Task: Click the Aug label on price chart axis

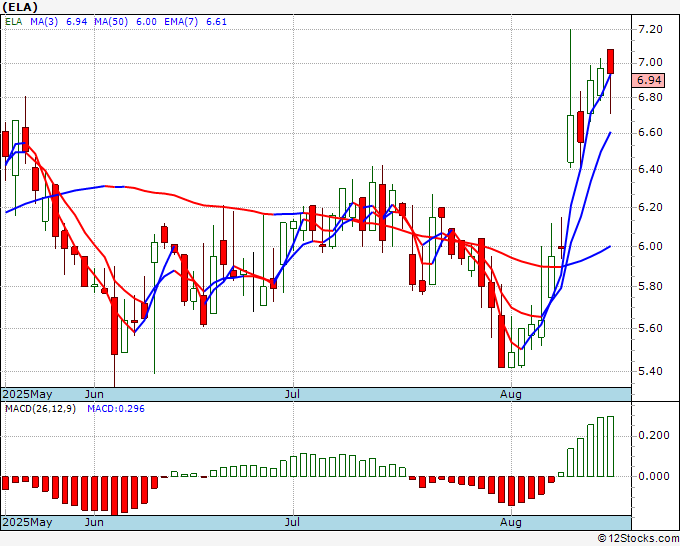Action: pyautogui.click(x=510, y=394)
